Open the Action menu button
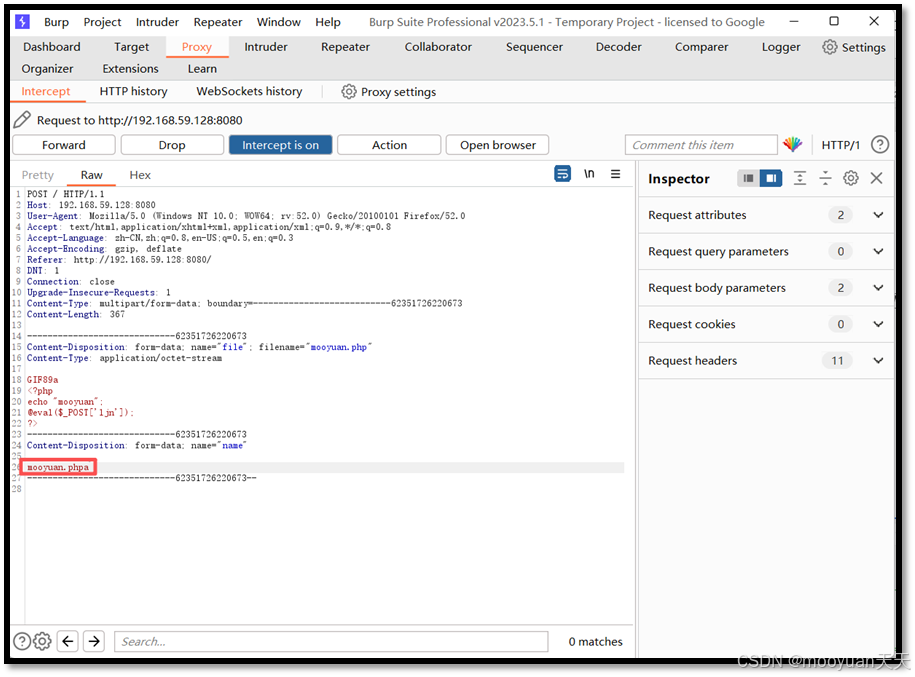Viewport: 915px width, 677px height. pyautogui.click(x=389, y=145)
